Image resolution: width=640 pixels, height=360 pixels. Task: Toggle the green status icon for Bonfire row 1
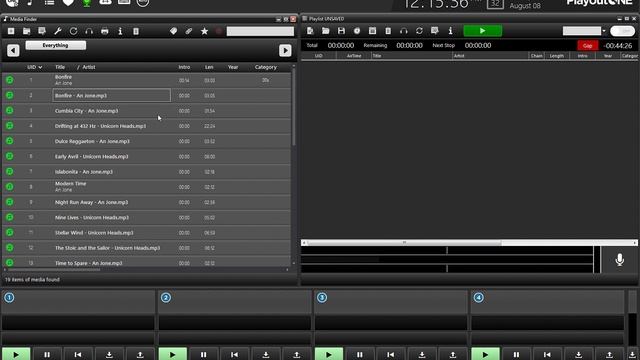tap(10, 80)
